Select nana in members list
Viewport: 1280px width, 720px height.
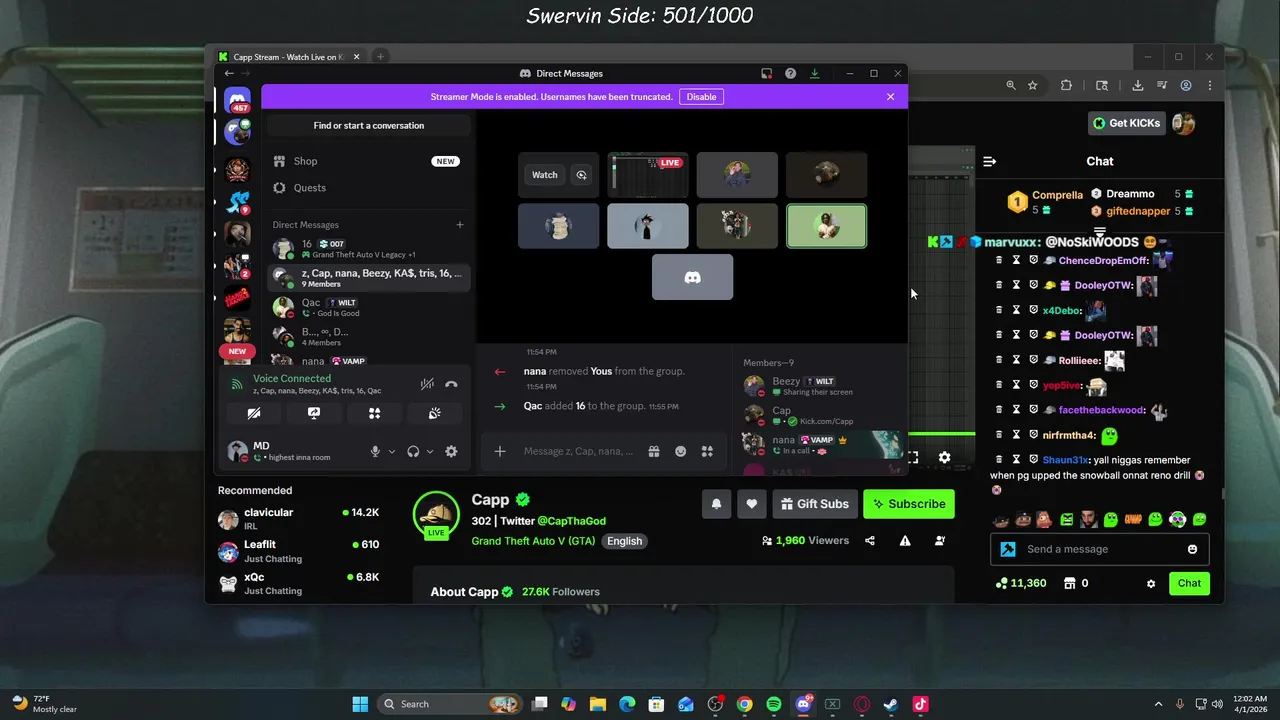822,444
